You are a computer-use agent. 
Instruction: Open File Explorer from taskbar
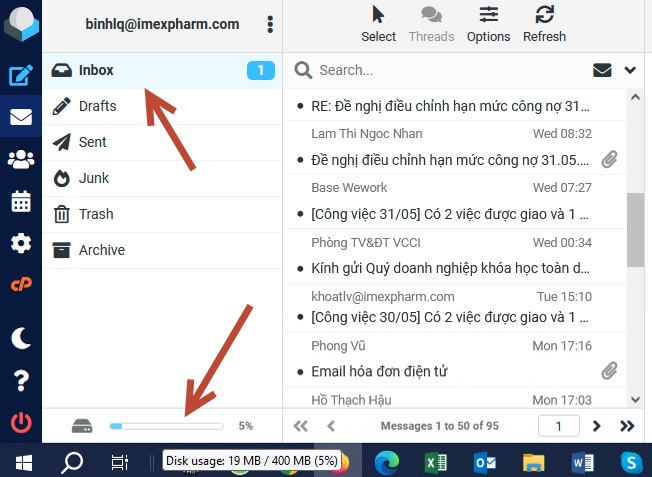533,462
